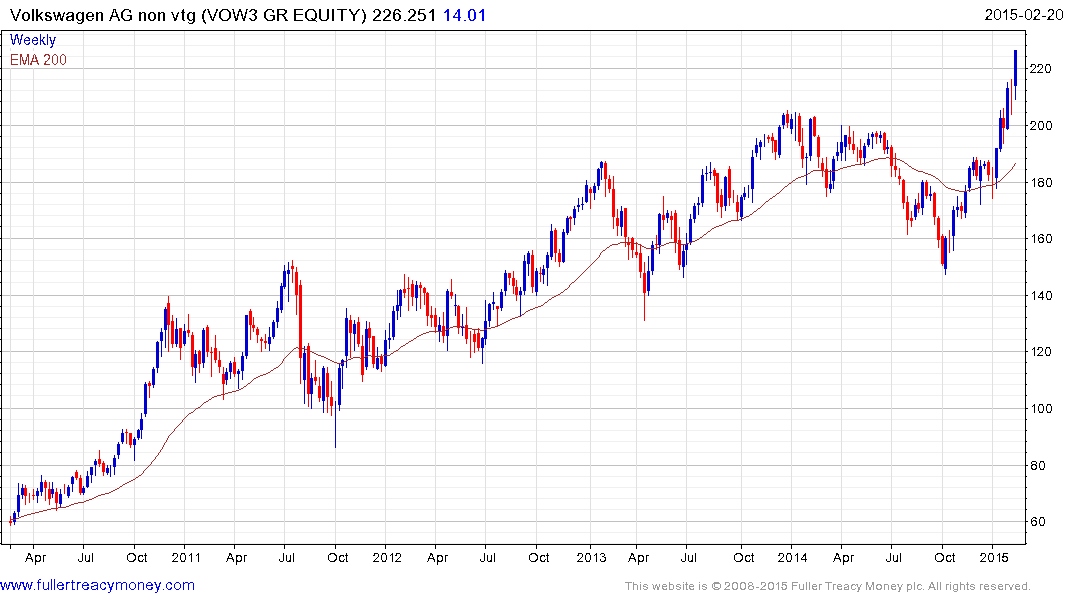Click the '80' y-axis label
Image resolution: width=1075 pixels, height=600 pixels.
(1037, 466)
